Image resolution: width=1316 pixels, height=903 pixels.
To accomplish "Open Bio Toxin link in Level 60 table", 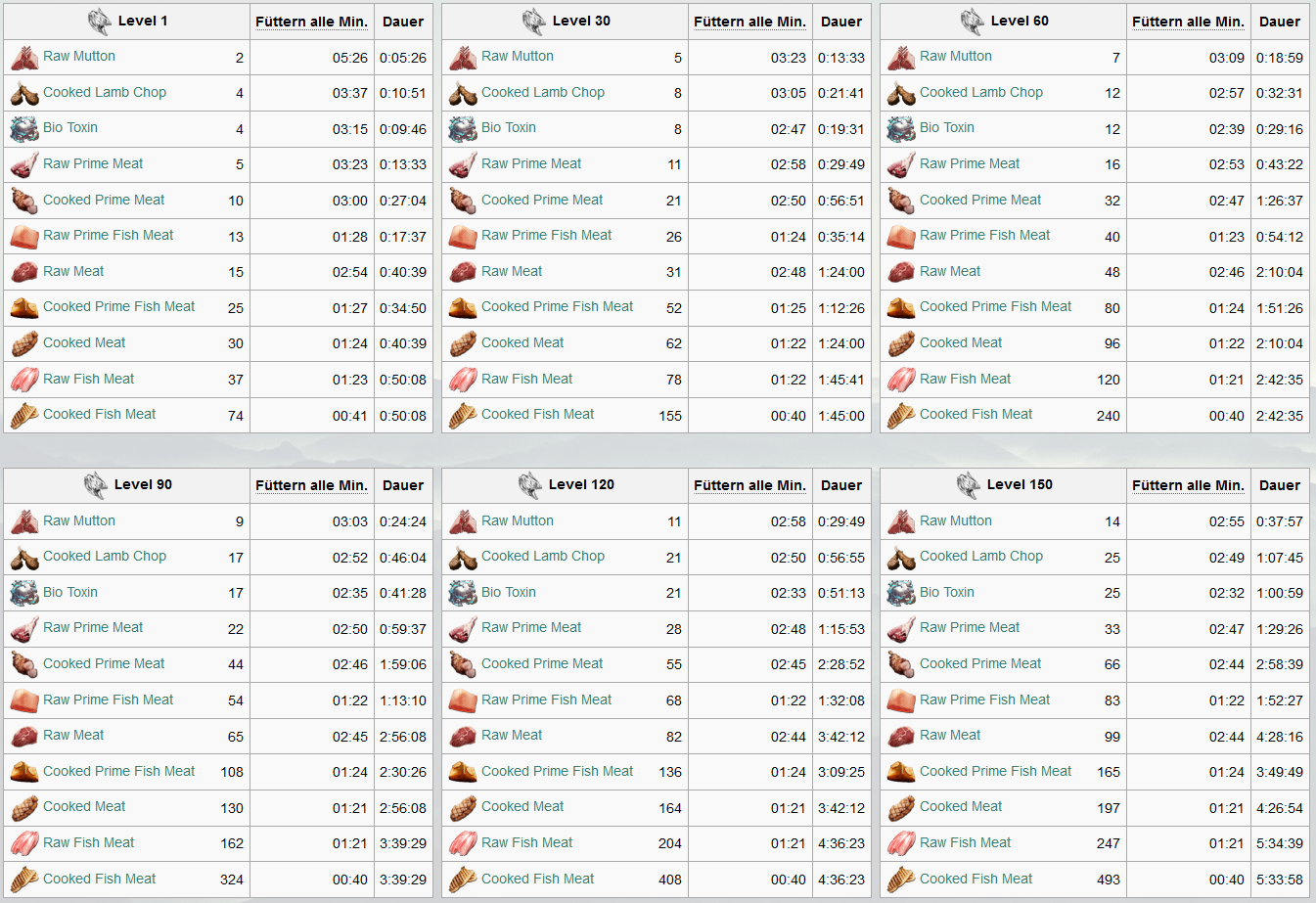I will [x=947, y=127].
